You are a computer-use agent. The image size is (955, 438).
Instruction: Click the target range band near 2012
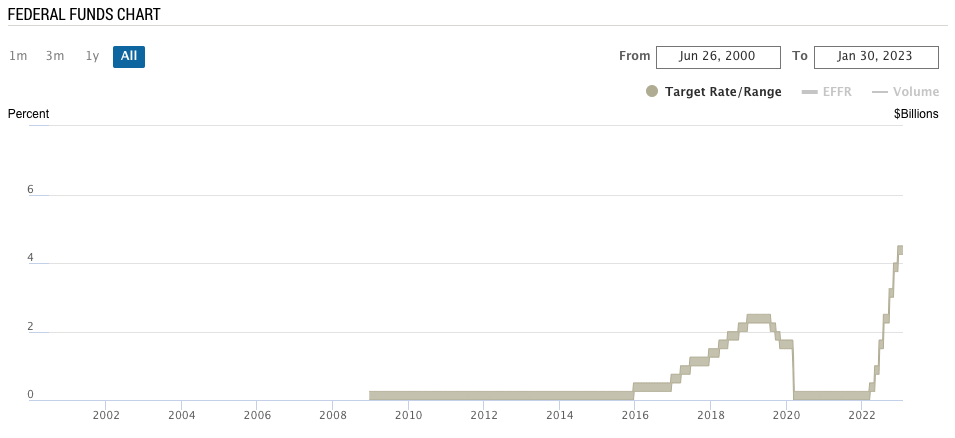(484, 395)
